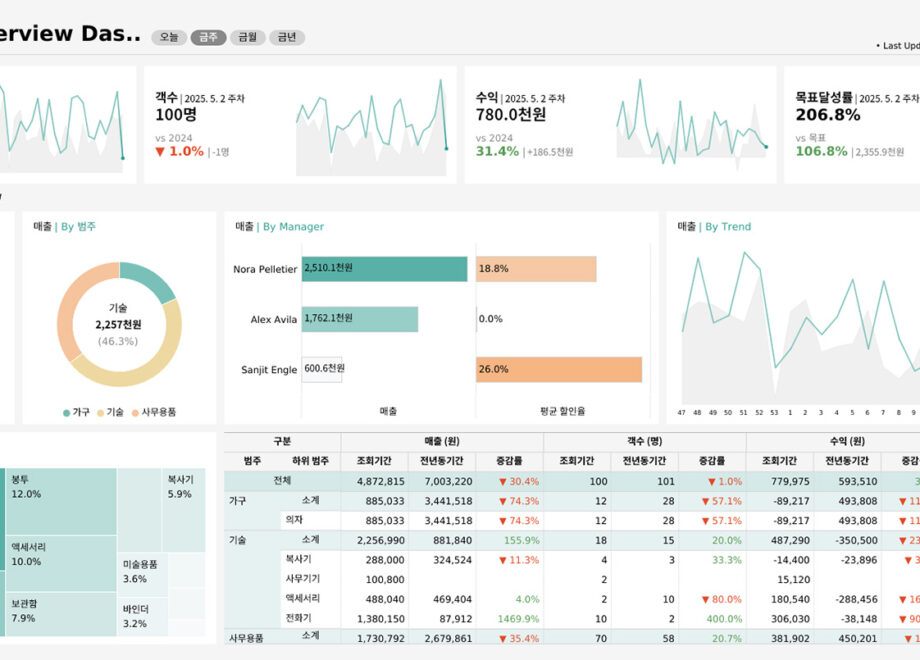This screenshot has width=920, height=660.
Task: Click the 가구 legend dot
Action: 67,412
